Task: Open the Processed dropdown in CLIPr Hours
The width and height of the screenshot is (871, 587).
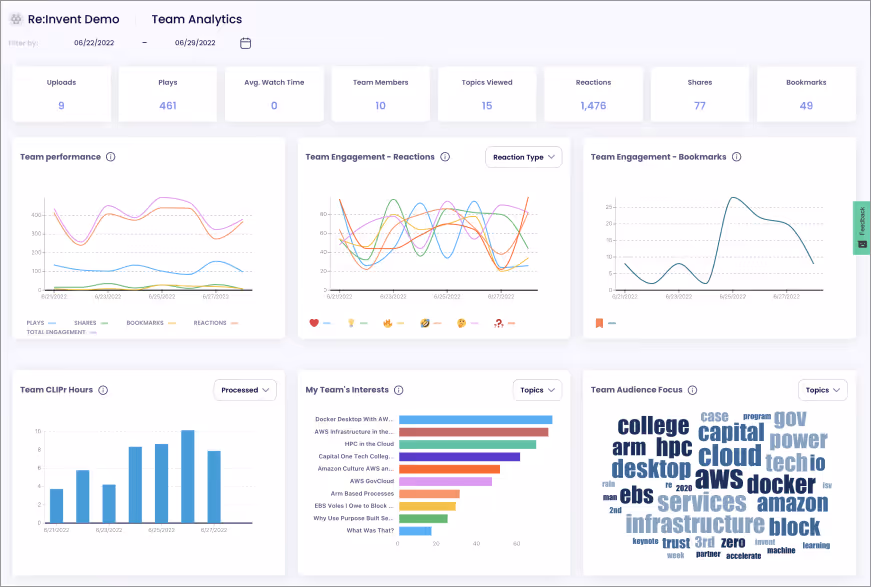Action: click(x=245, y=390)
